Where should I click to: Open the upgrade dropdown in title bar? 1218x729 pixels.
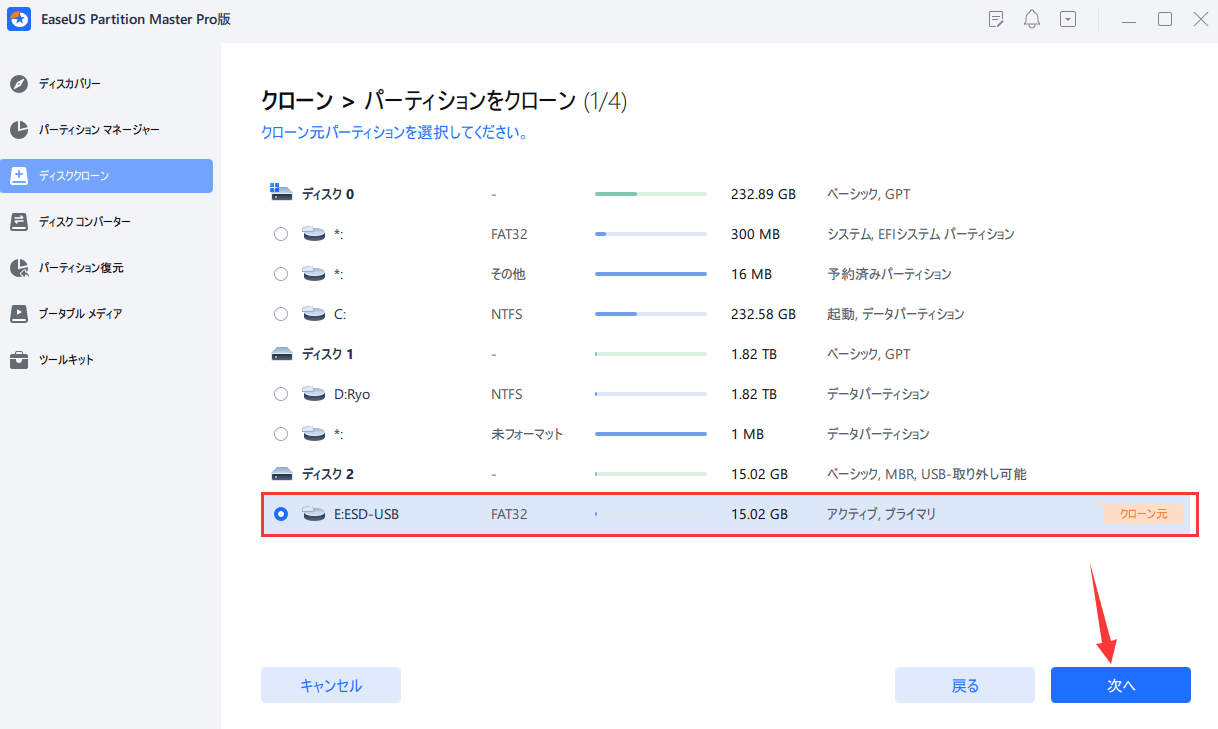(1067, 18)
